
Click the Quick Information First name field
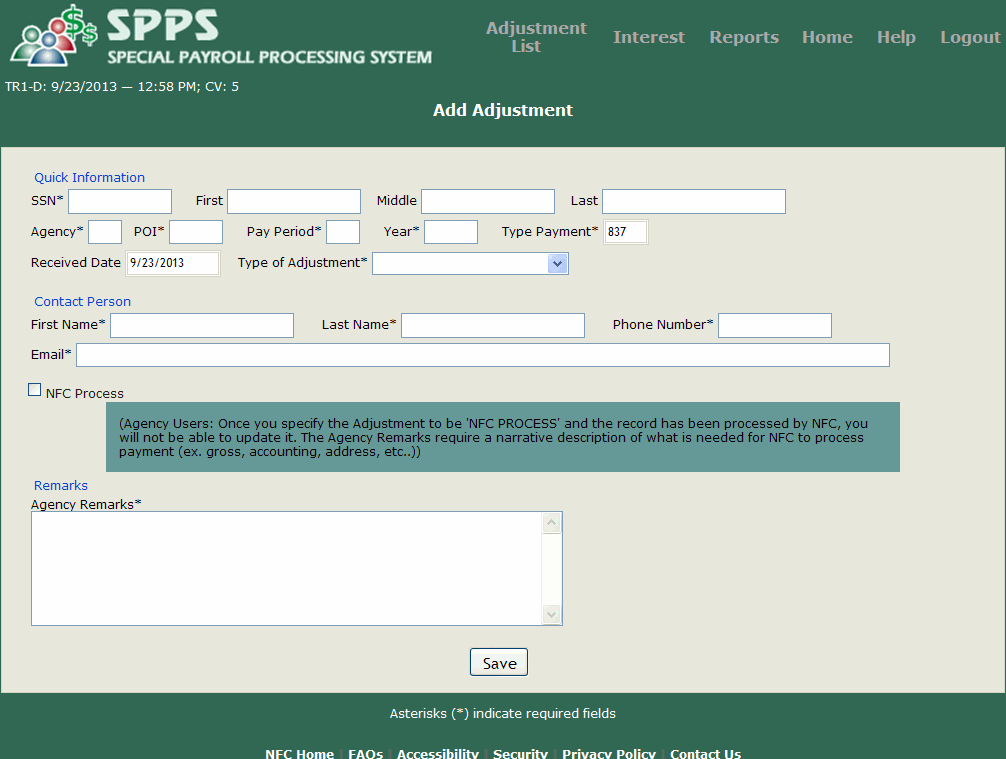294,201
